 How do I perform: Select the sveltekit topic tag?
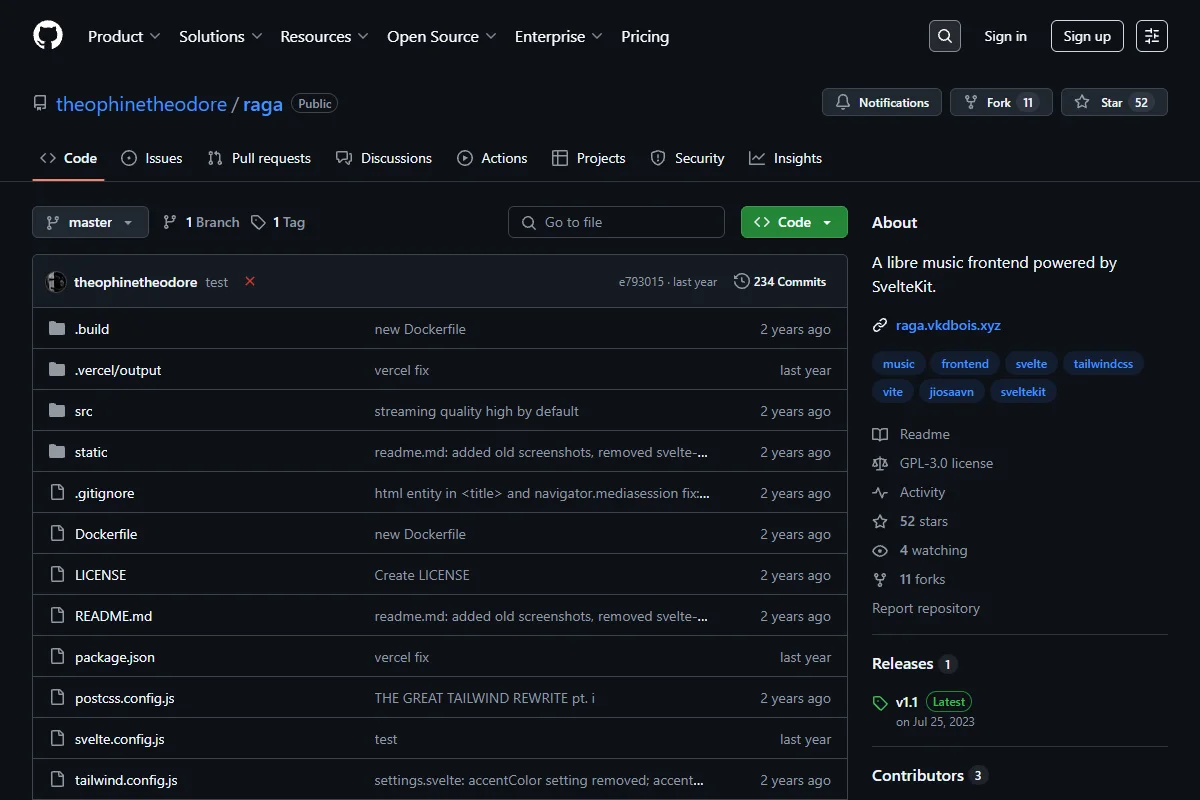tap(1023, 392)
